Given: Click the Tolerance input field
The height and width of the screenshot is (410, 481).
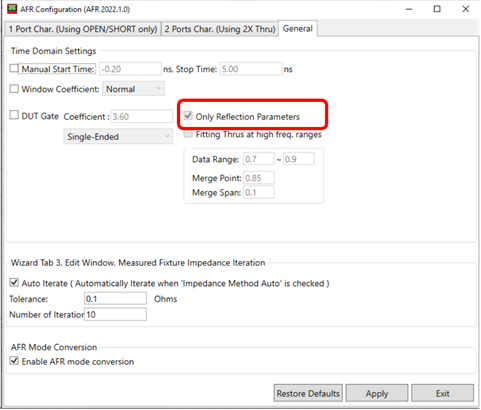Looking at the screenshot, I should (x=115, y=299).
